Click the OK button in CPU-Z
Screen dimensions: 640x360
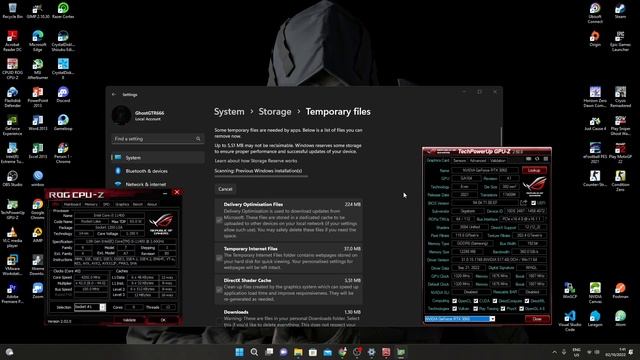click(x=163, y=320)
